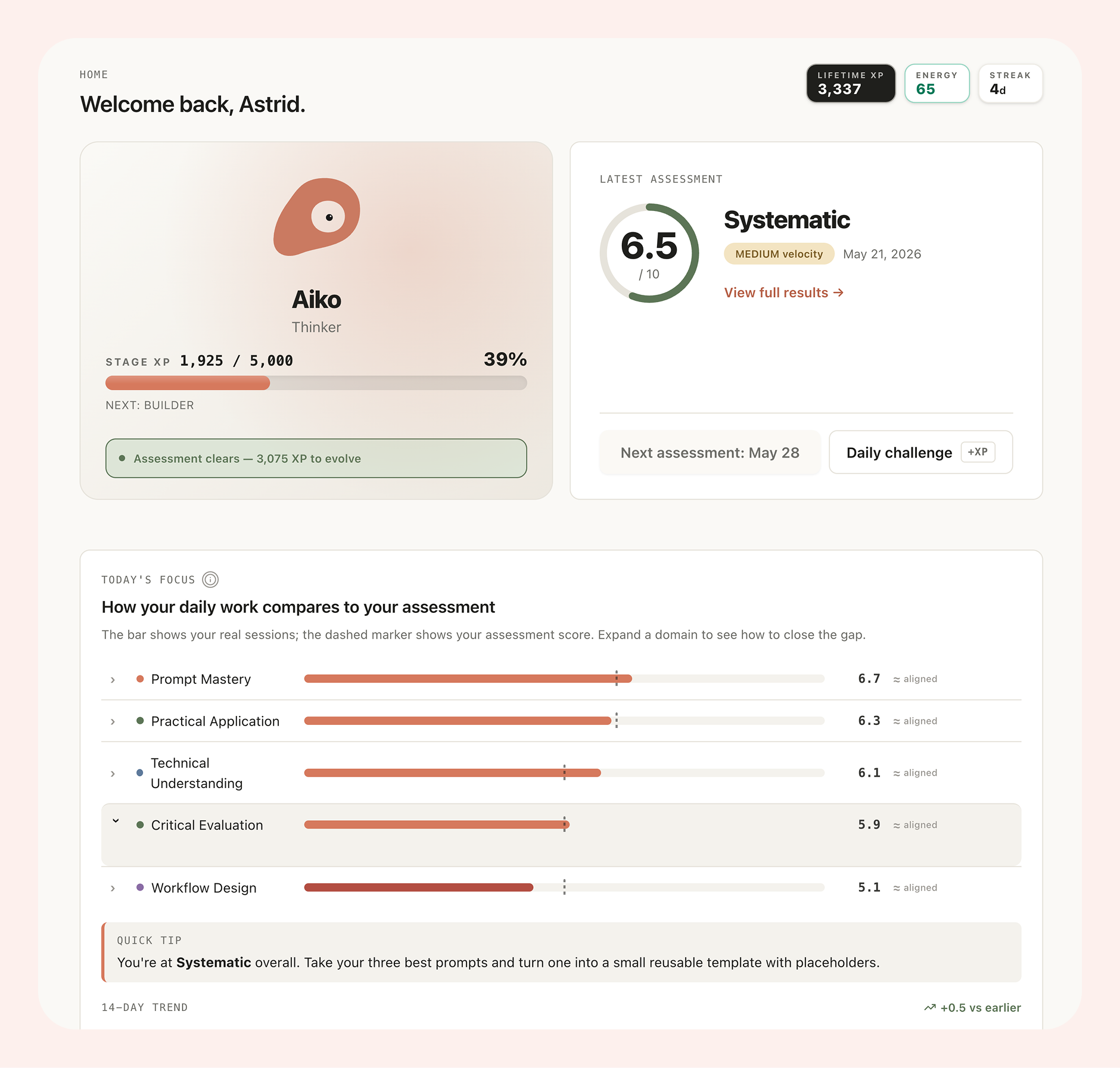Viewport: 1120px width, 1068px height.
Task: Click the Thinker stage label
Action: (316, 327)
